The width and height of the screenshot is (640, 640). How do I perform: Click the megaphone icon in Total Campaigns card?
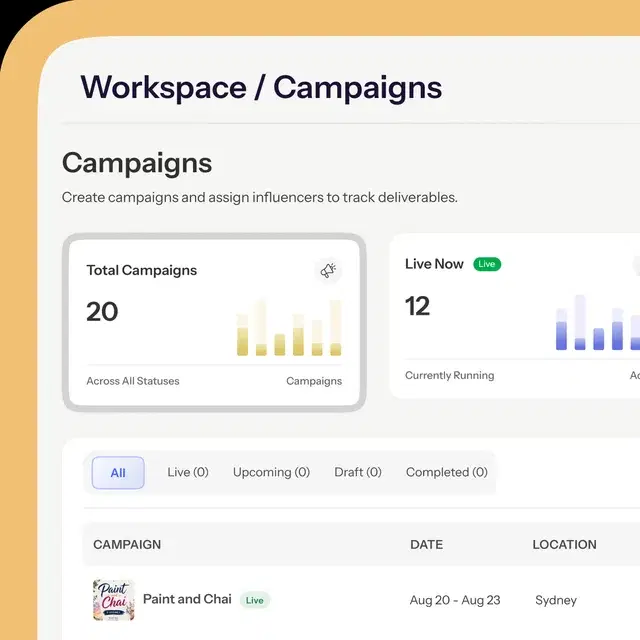[x=328, y=270]
